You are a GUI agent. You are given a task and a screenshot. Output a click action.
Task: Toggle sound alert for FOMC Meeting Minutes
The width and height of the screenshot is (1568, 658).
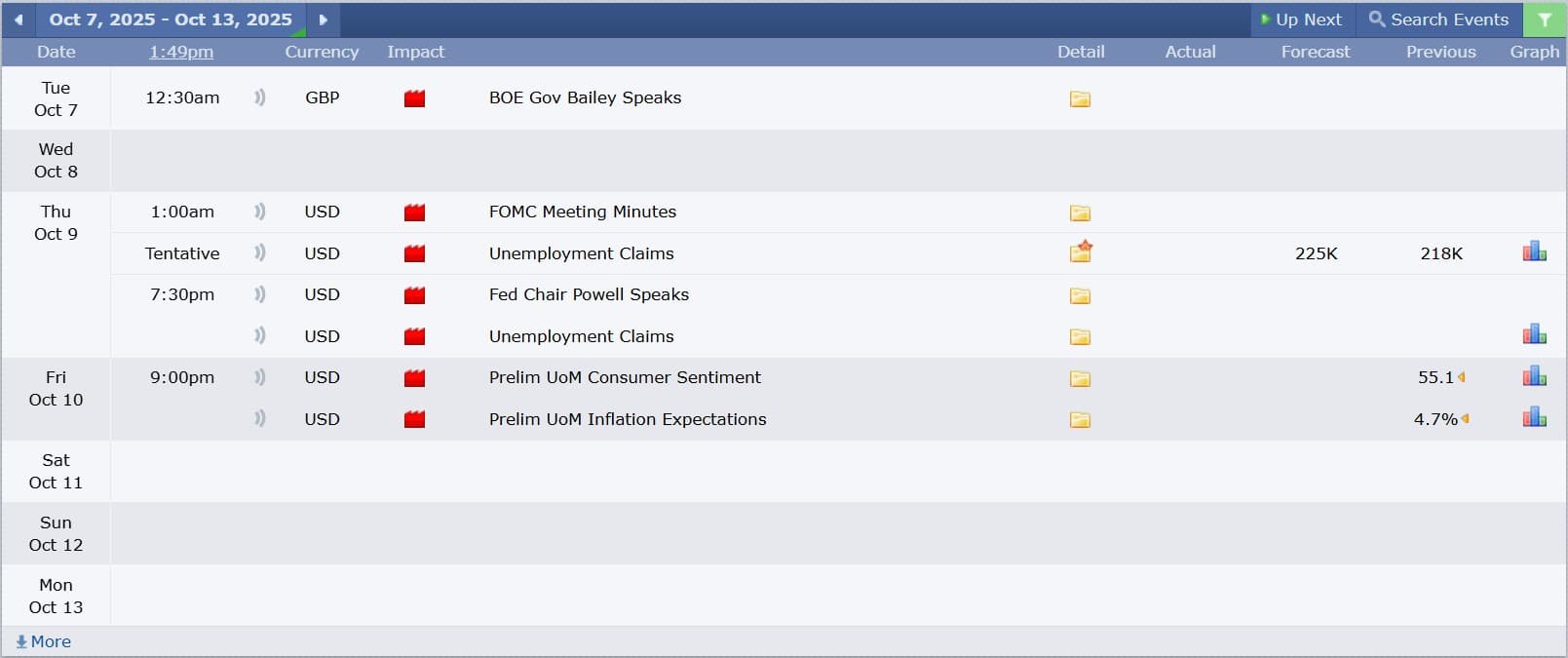[x=259, y=212]
